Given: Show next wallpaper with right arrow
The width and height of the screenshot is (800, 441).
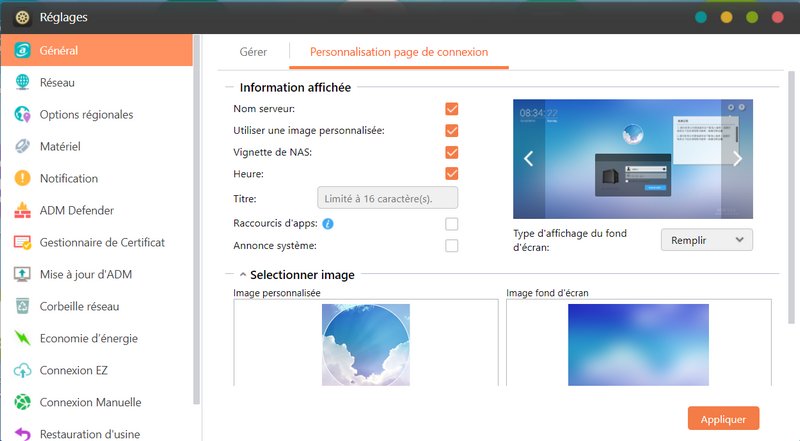Looking at the screenshot, I should point(737,159).
